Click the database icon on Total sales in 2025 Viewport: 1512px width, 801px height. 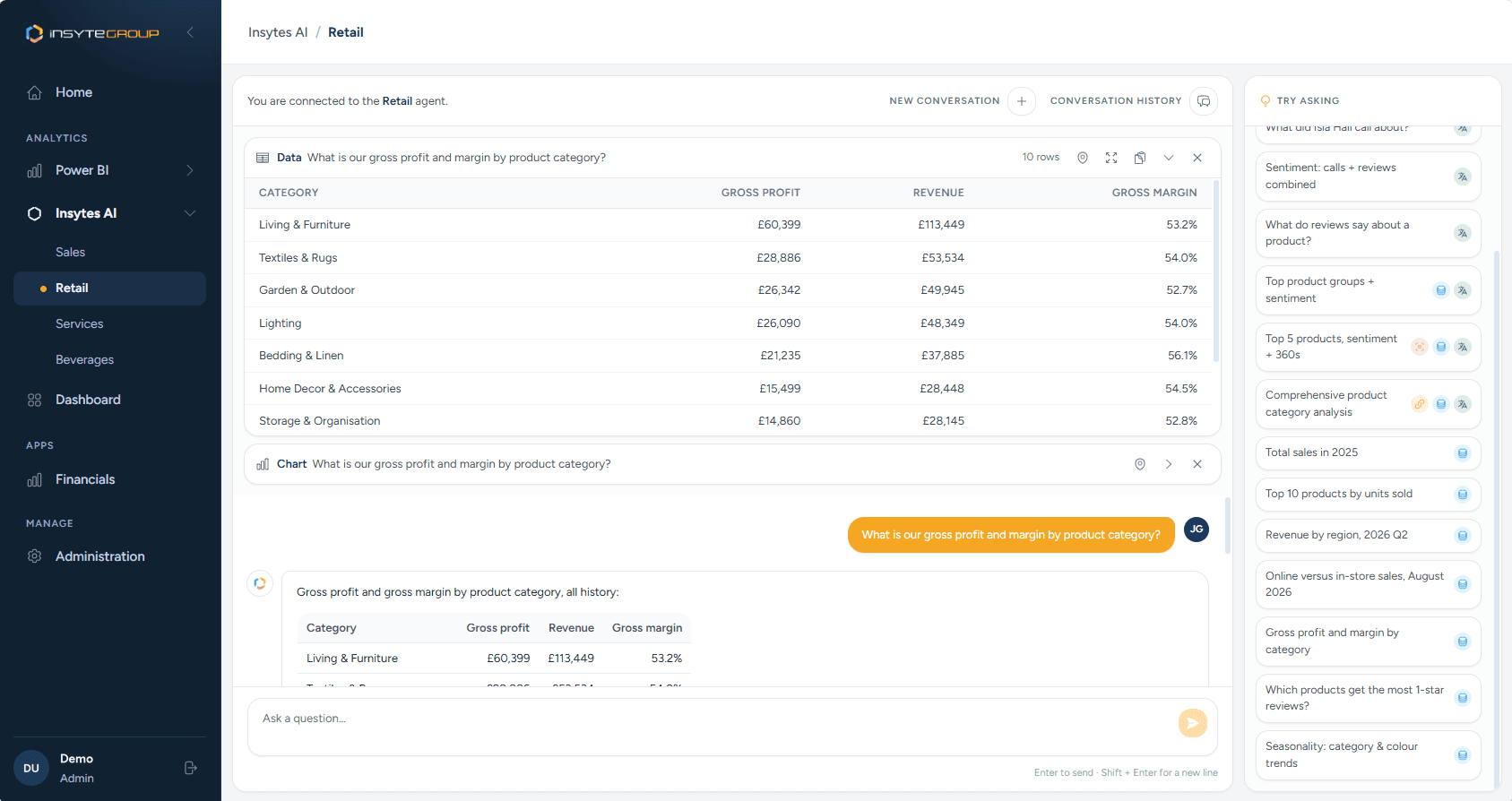tap(1463, 453)
